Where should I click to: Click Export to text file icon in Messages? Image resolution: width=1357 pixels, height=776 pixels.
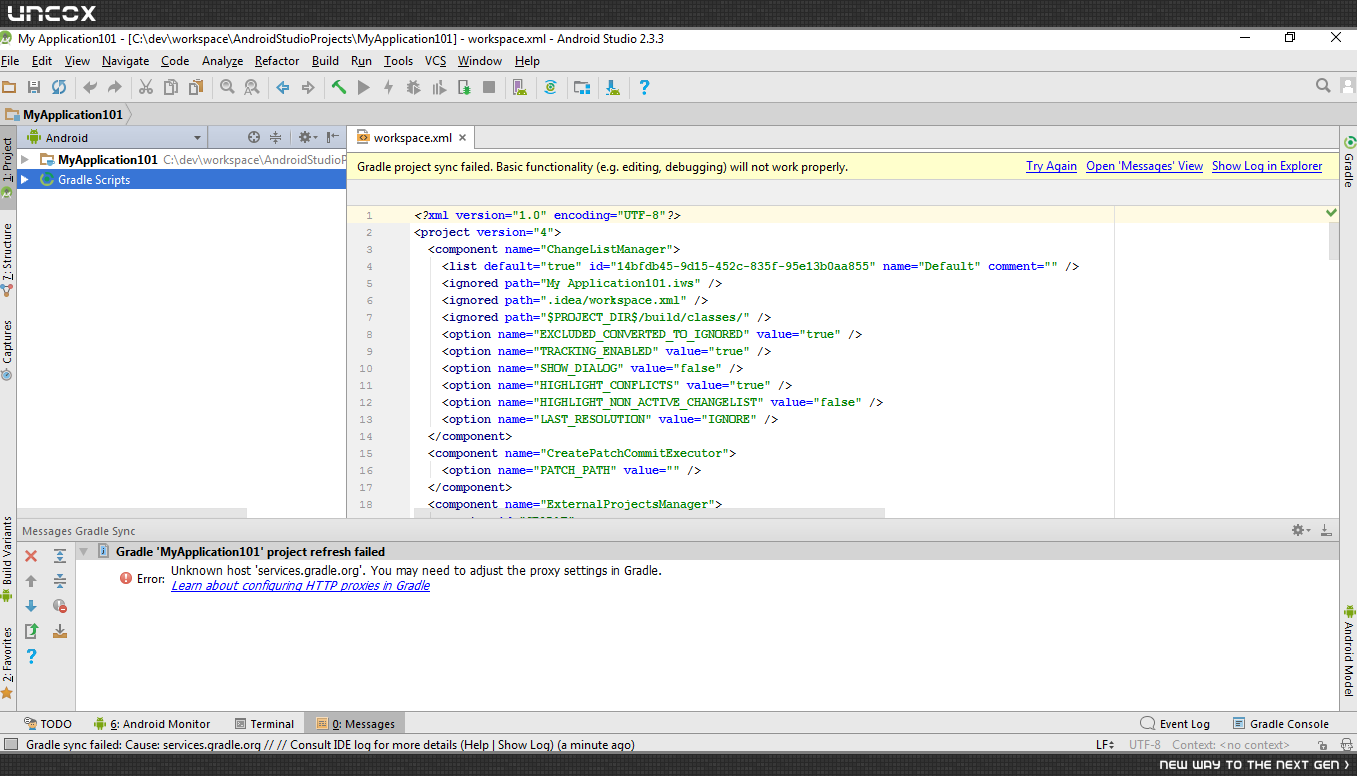(31, 631)
